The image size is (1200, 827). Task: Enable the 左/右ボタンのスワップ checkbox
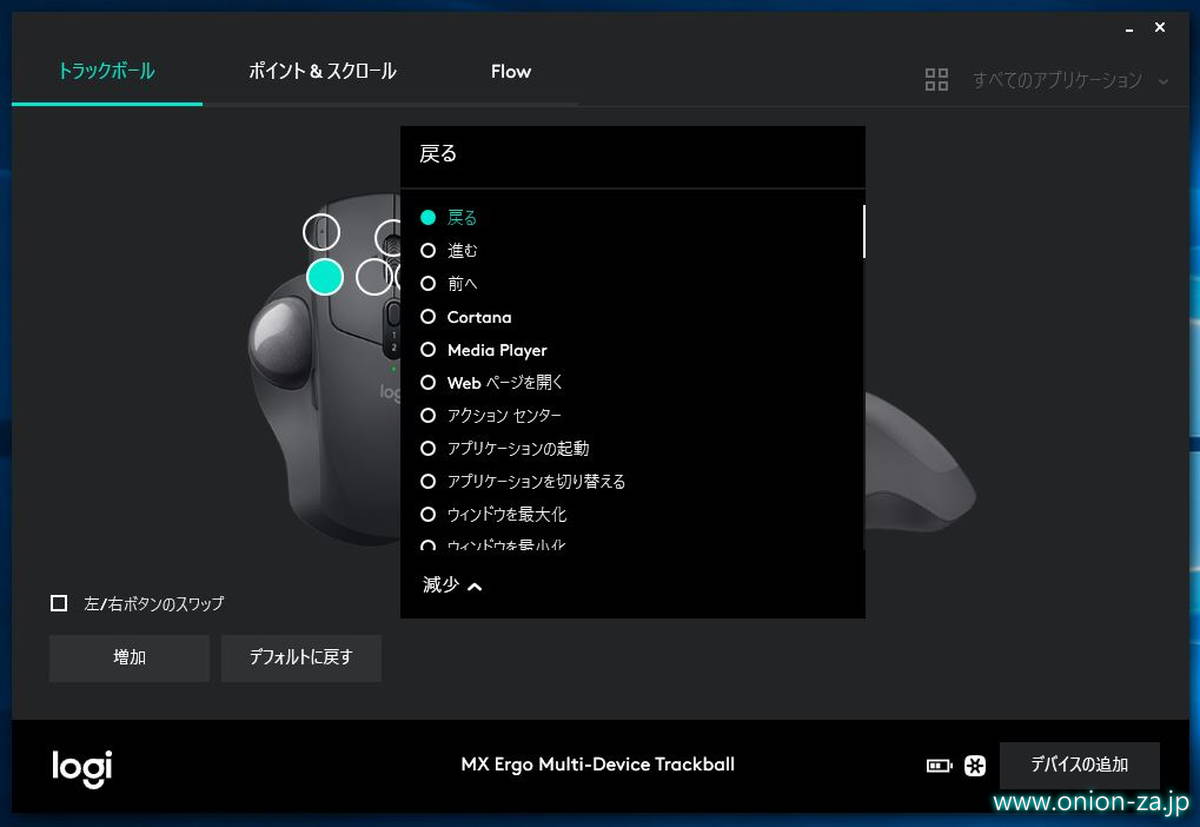click(59, 603)
